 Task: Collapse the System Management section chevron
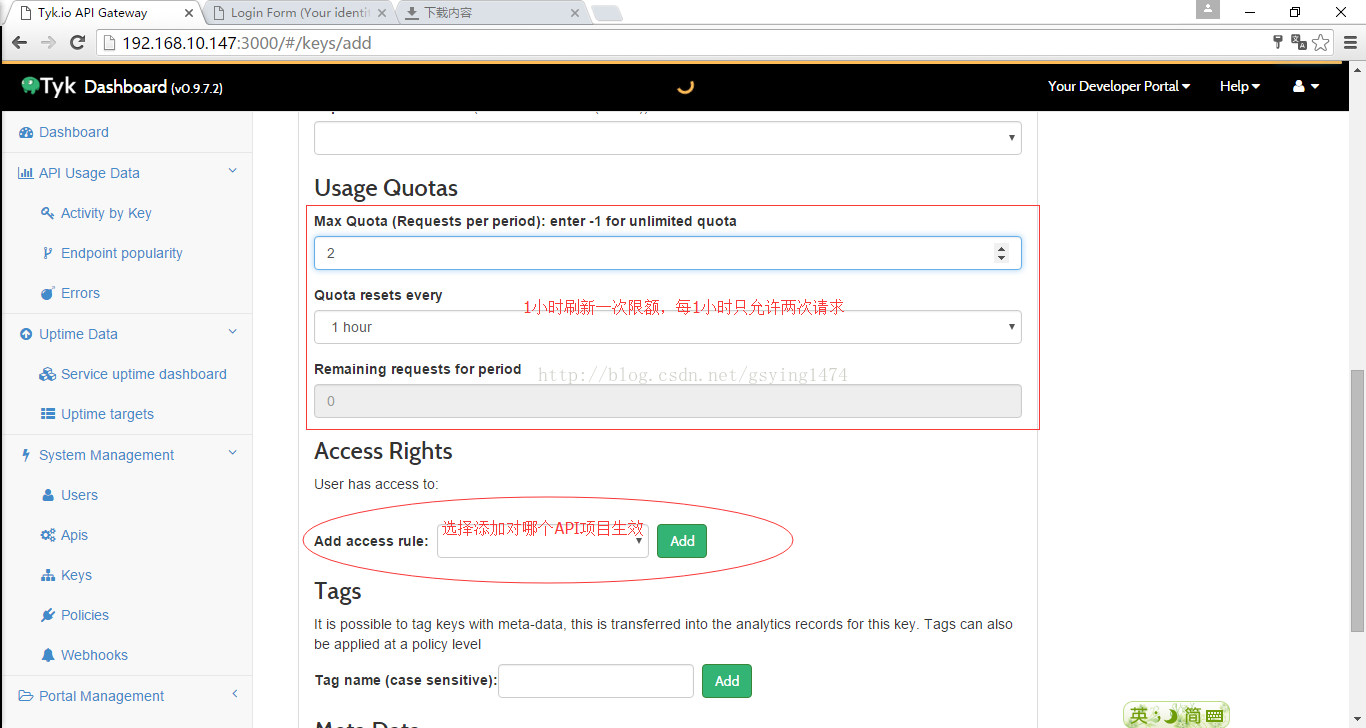tap(233, 454)
